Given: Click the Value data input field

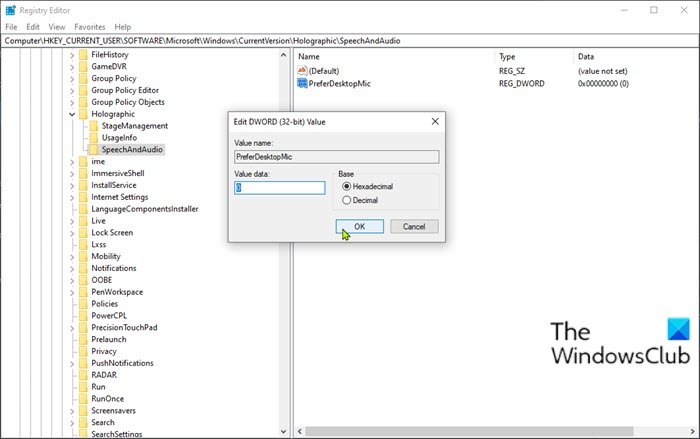Looking at the screenshot, I should click(x=279, y=188).
